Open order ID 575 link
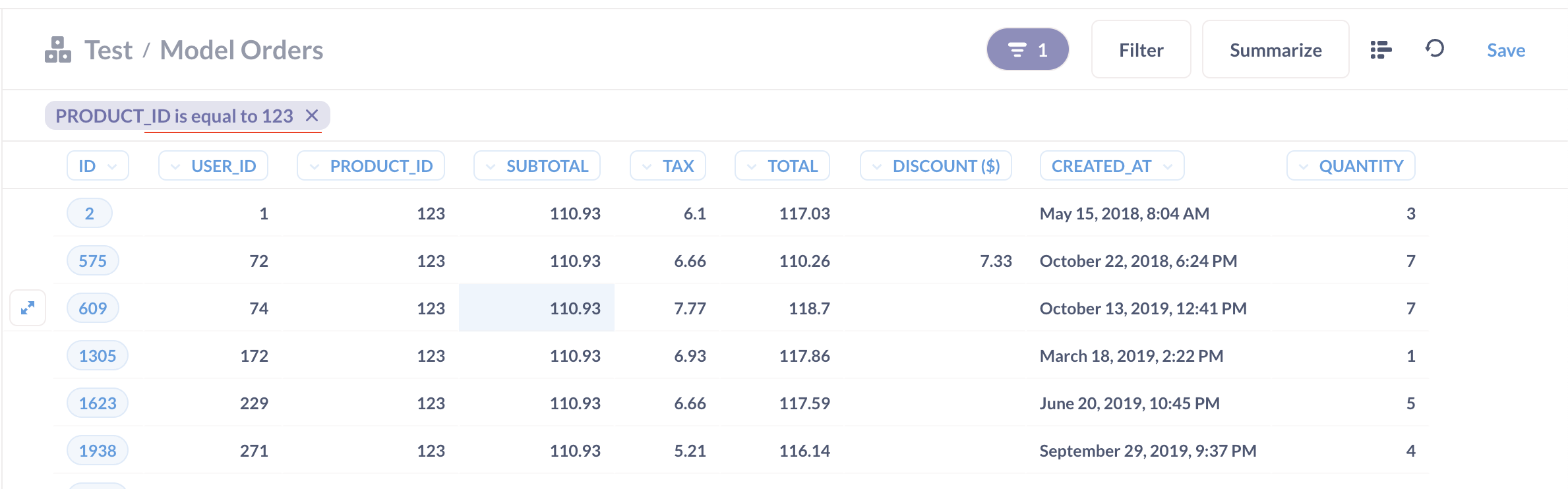The width and height of the screenshot is (1568, 489). pos(93,260)
